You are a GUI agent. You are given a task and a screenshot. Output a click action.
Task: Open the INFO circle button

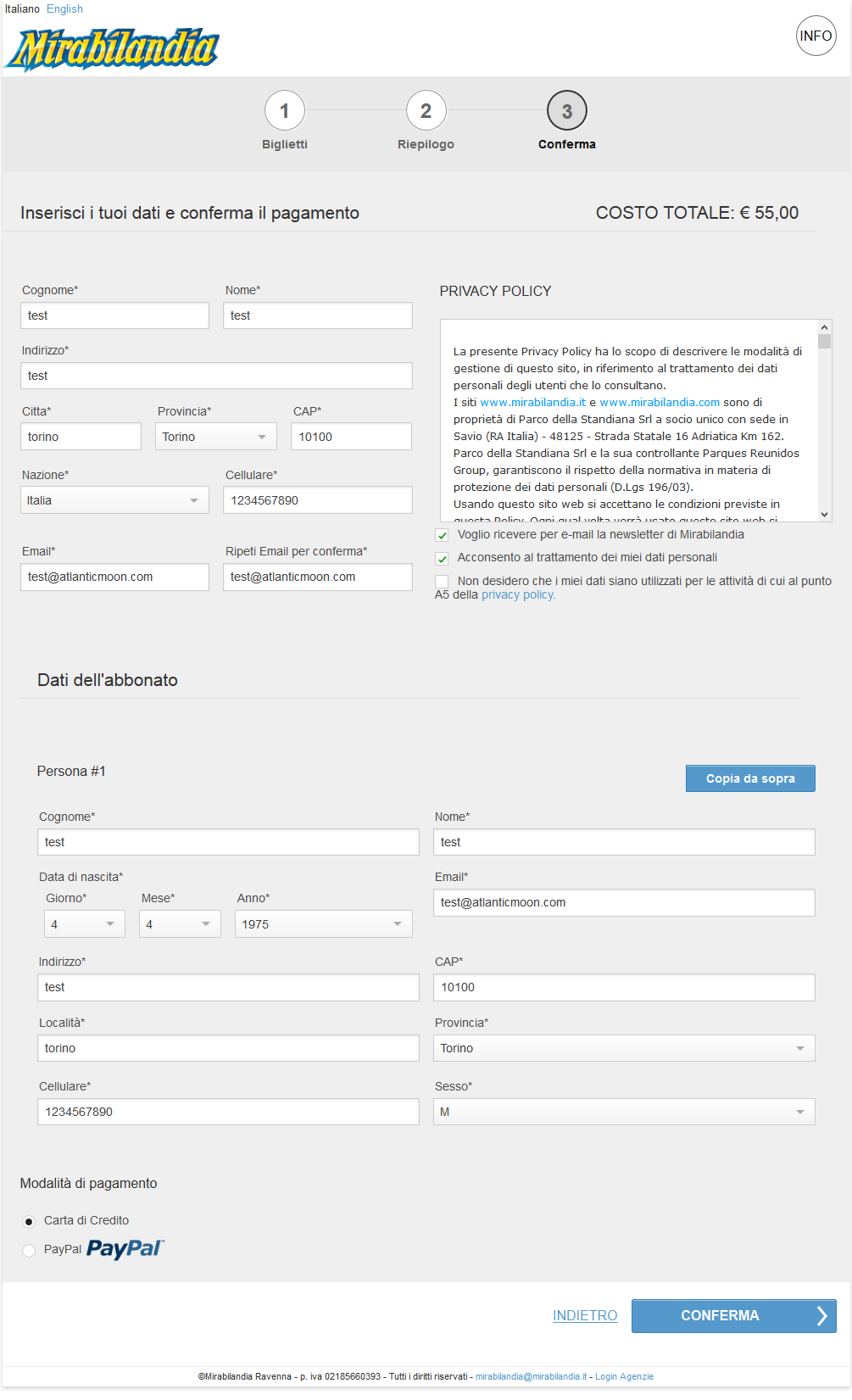[816, 36]
